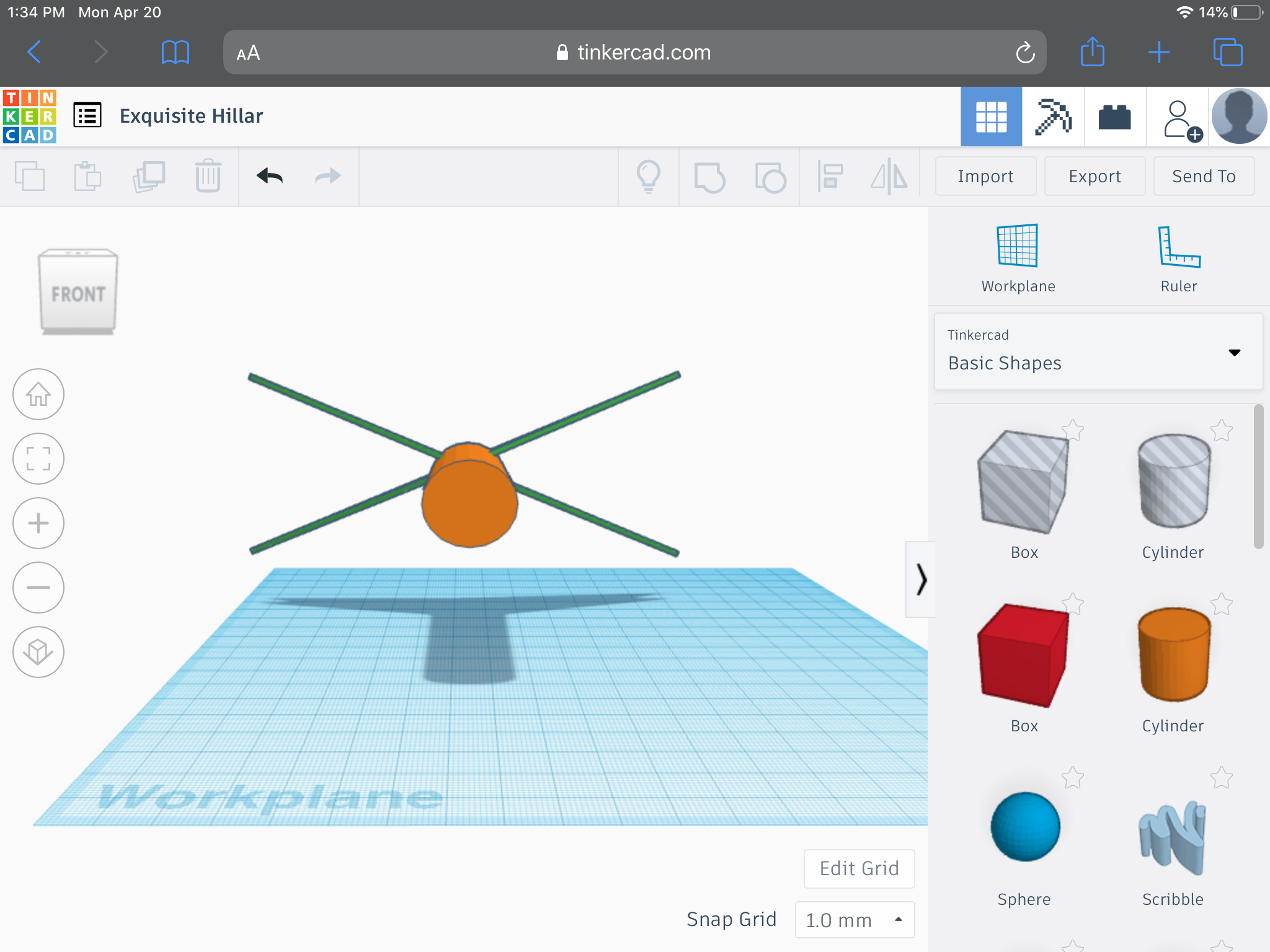Click the Align tool icon
This screenshot has width=1270, height=952.
[830, 177]
